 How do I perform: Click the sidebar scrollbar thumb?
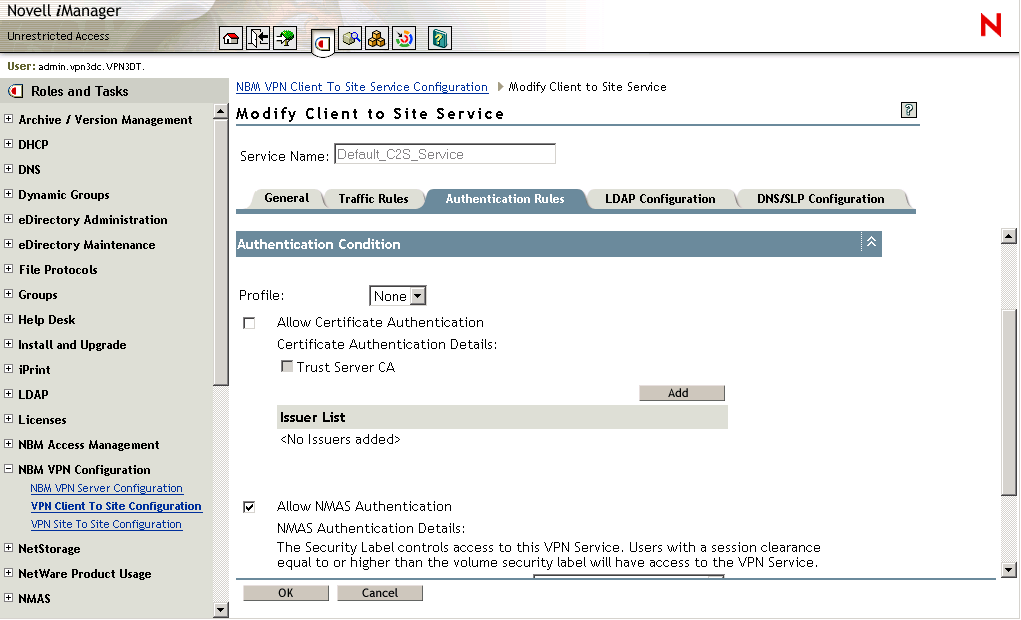(221, 252)
